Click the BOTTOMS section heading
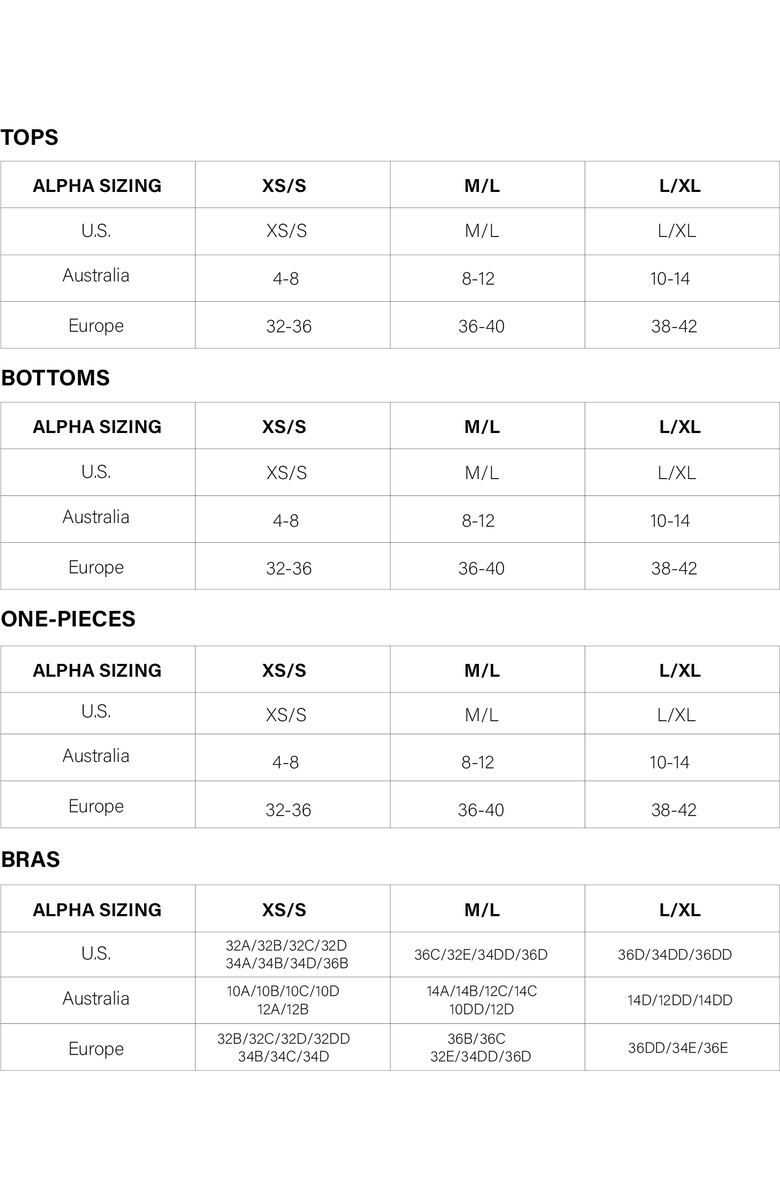Viewport: 780px width, 1196px height. [x=55, y=379]
